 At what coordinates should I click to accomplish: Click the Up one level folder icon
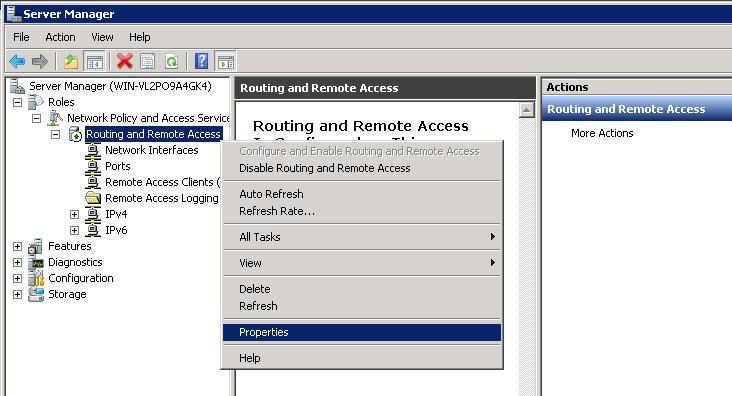click(x=71, y=61)
